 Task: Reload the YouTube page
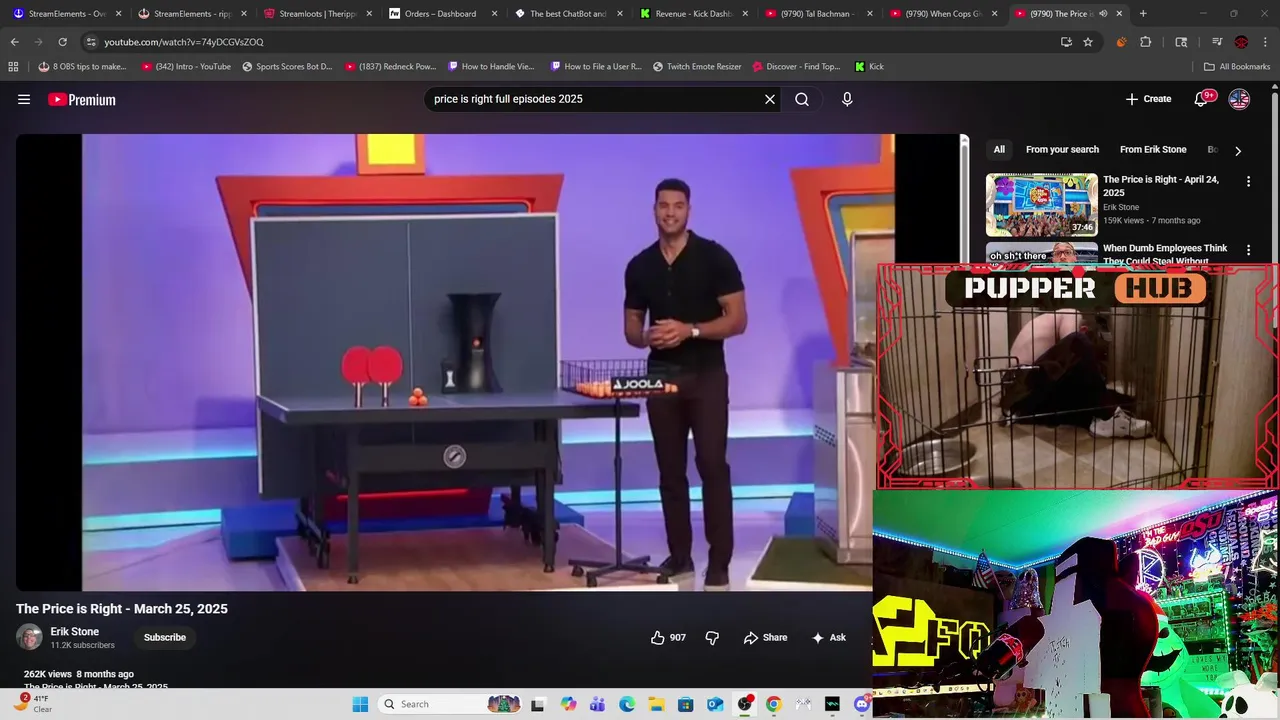[62, 42]
